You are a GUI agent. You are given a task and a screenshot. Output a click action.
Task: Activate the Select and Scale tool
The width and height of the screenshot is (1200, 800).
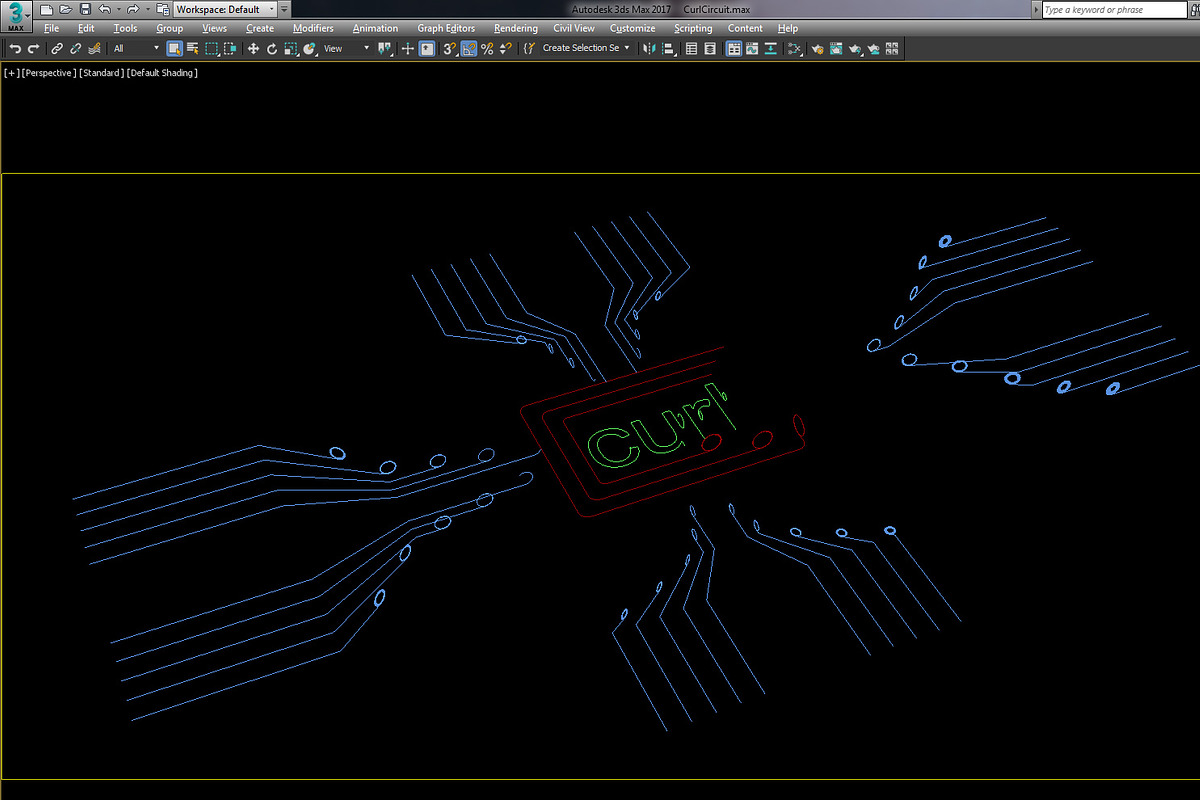pos(290,48)
